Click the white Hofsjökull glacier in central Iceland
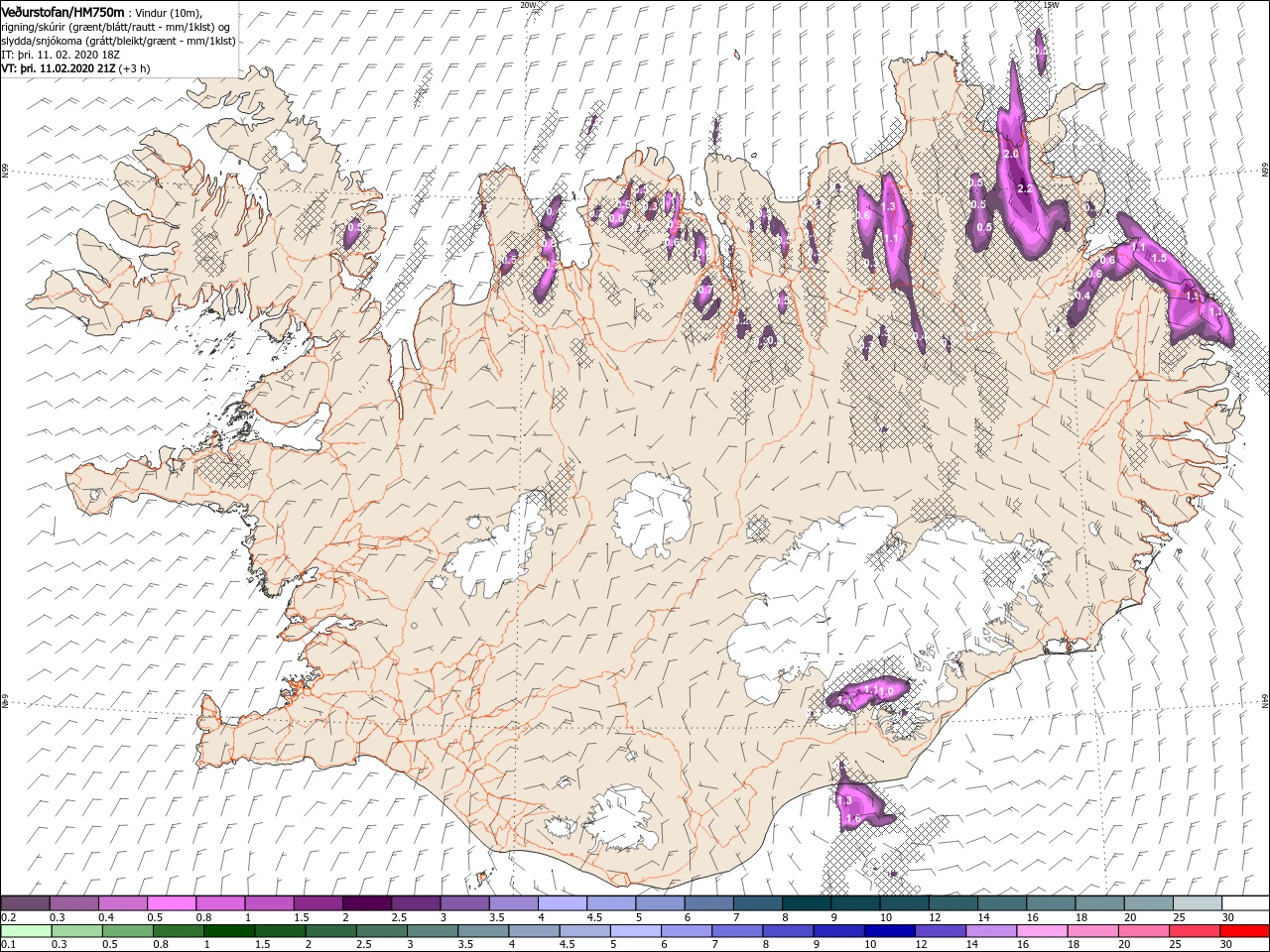 tap(652, 514)
